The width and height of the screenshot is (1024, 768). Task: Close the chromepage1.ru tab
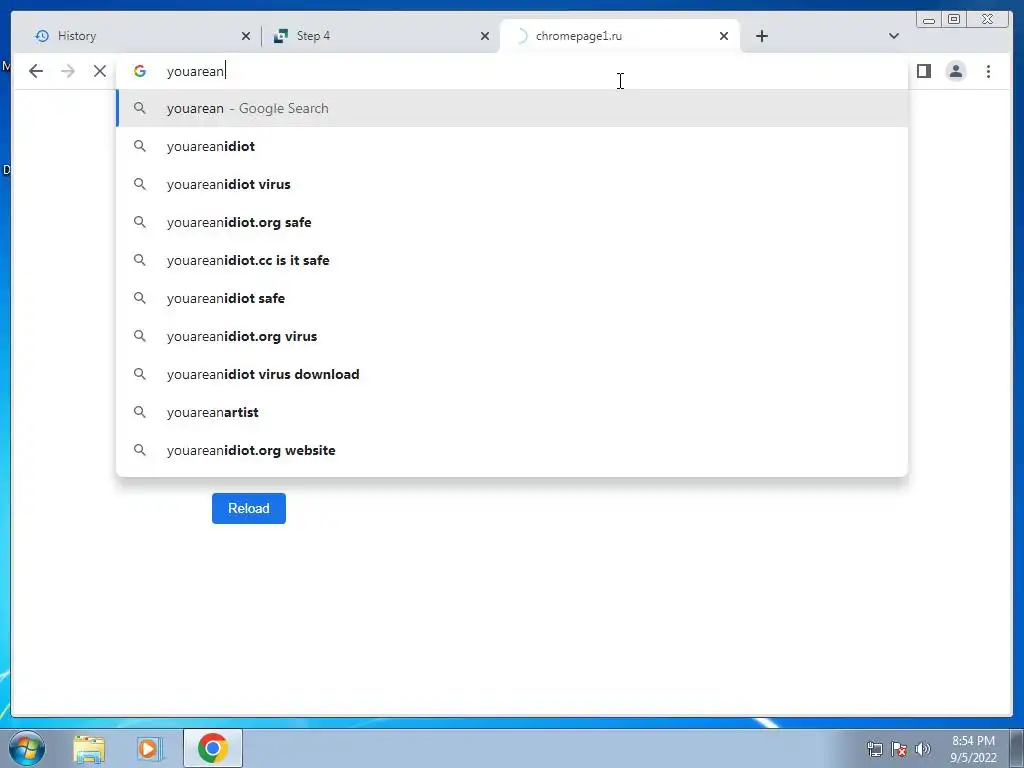[x=724, y=36]
